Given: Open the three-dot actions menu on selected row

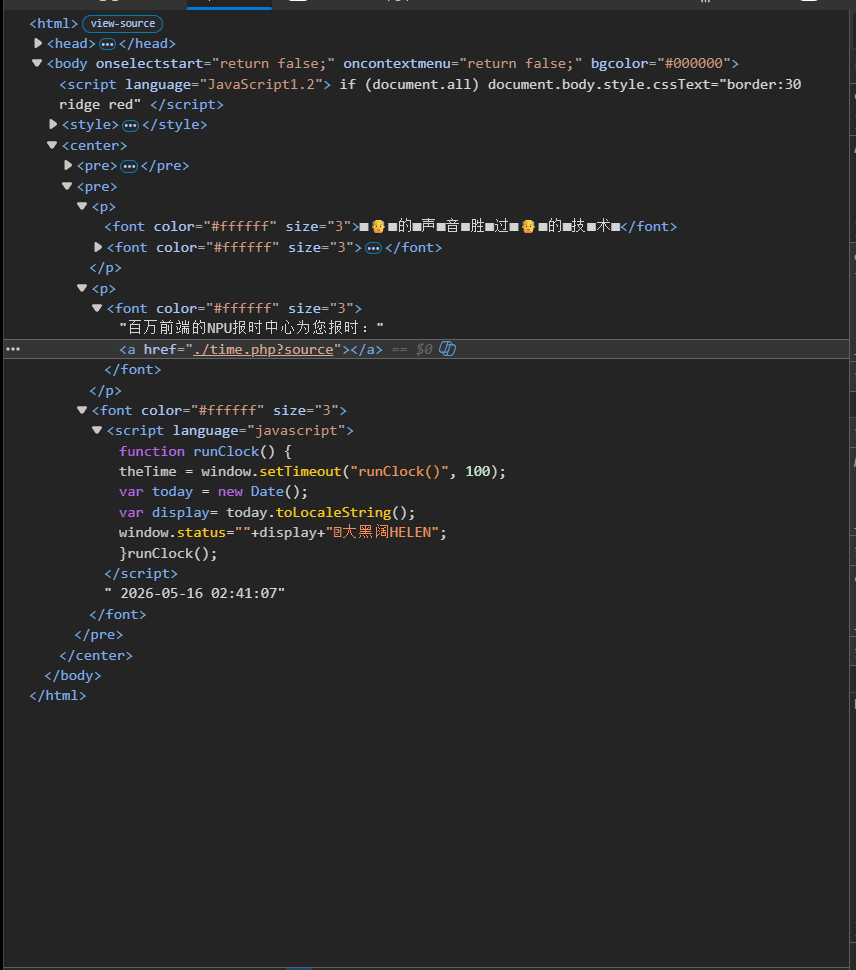Looking at the screenshot, I should point(13,349).
